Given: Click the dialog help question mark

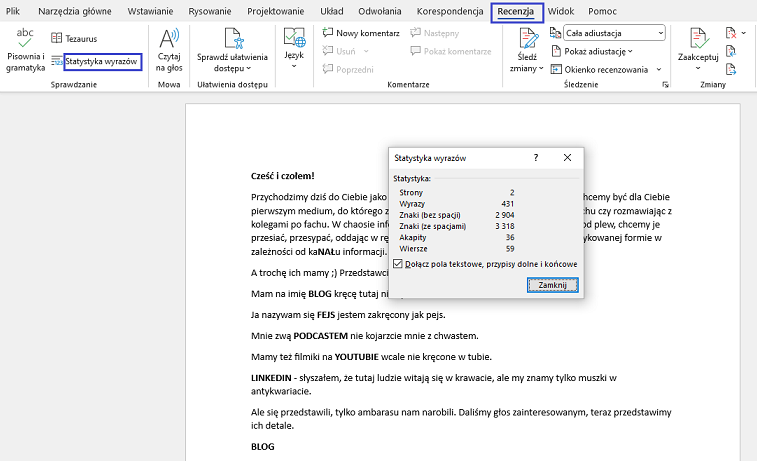Looking at the screenshot, I should click(x=536, y=158).
